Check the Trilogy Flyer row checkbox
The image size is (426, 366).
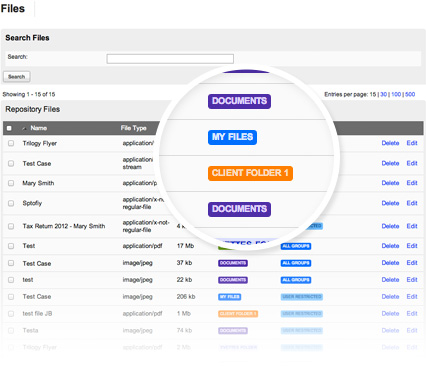coord(11,143)
